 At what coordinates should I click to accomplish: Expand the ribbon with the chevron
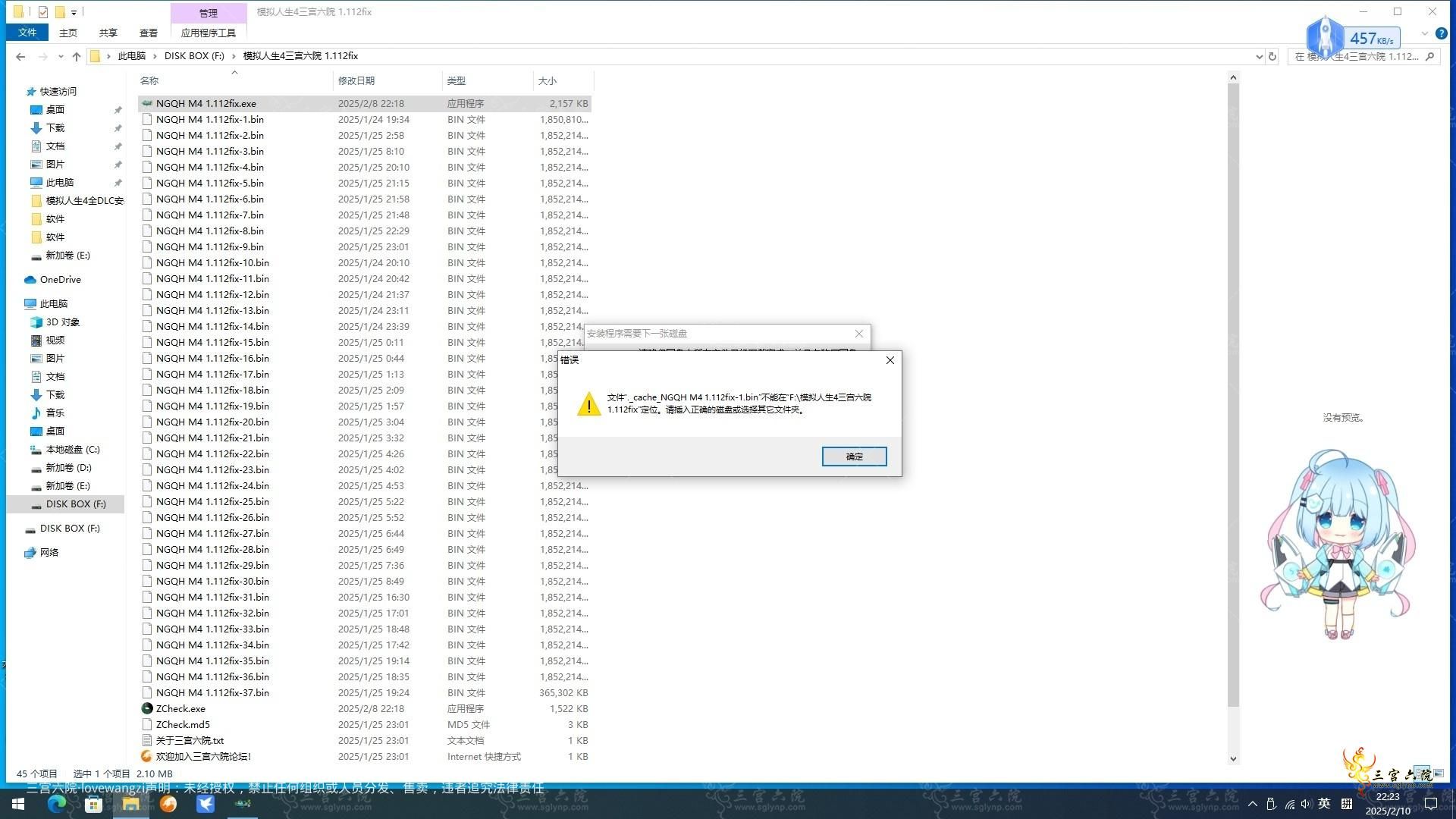1424,33
